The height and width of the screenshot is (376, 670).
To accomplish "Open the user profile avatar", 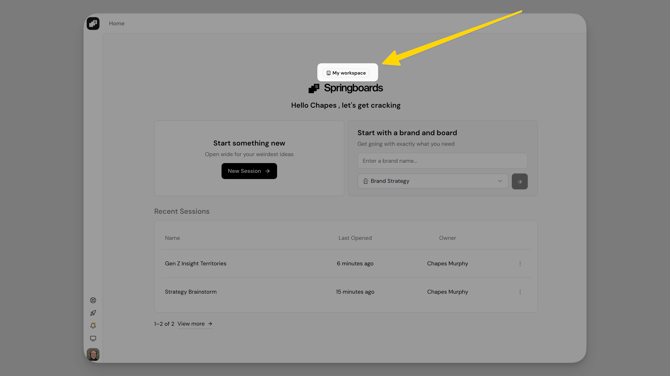I will coord(93,354).
